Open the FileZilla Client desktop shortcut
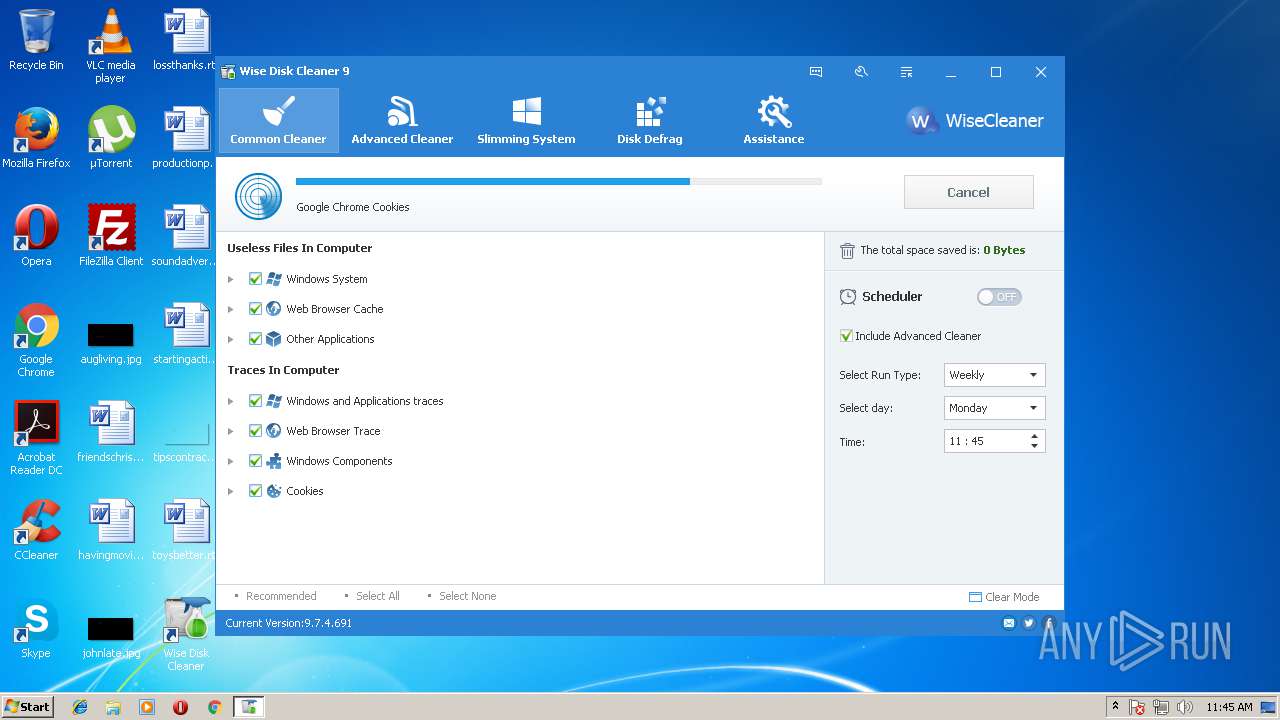The width and height of the screenshot is (1280, 720). click(111, 236)
